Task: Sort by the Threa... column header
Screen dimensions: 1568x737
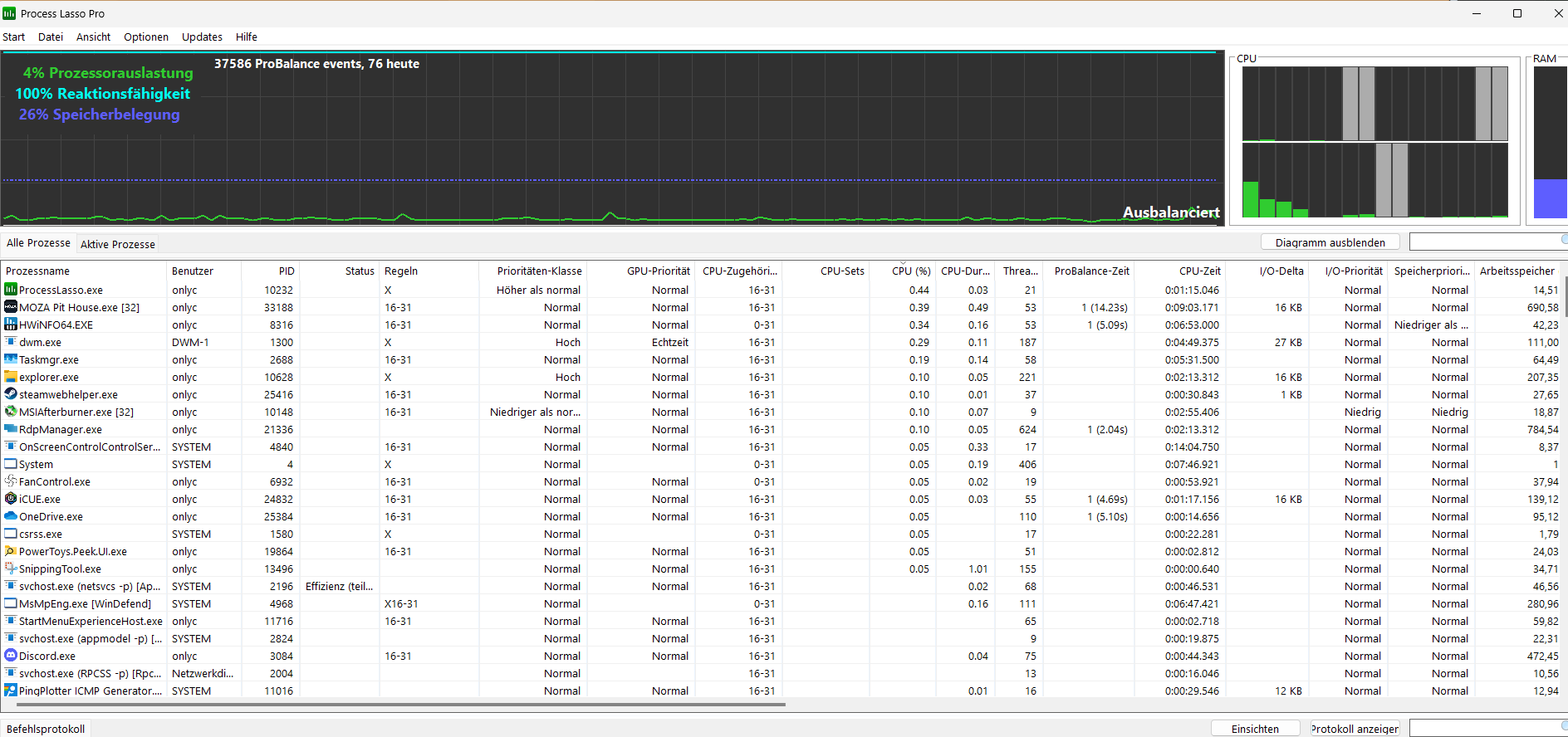Action: (x=1017, y=271)
